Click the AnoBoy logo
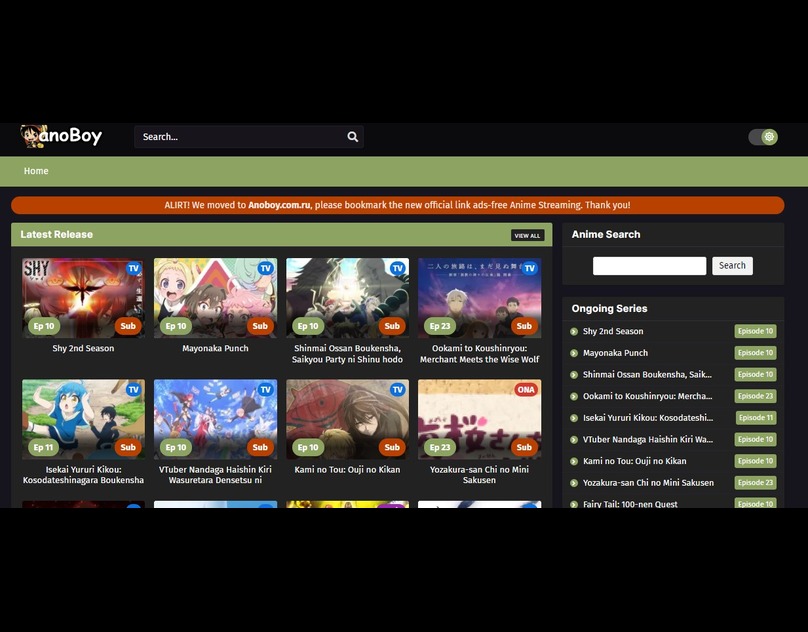This screenshot has height=632, width=808. (61, 136)
